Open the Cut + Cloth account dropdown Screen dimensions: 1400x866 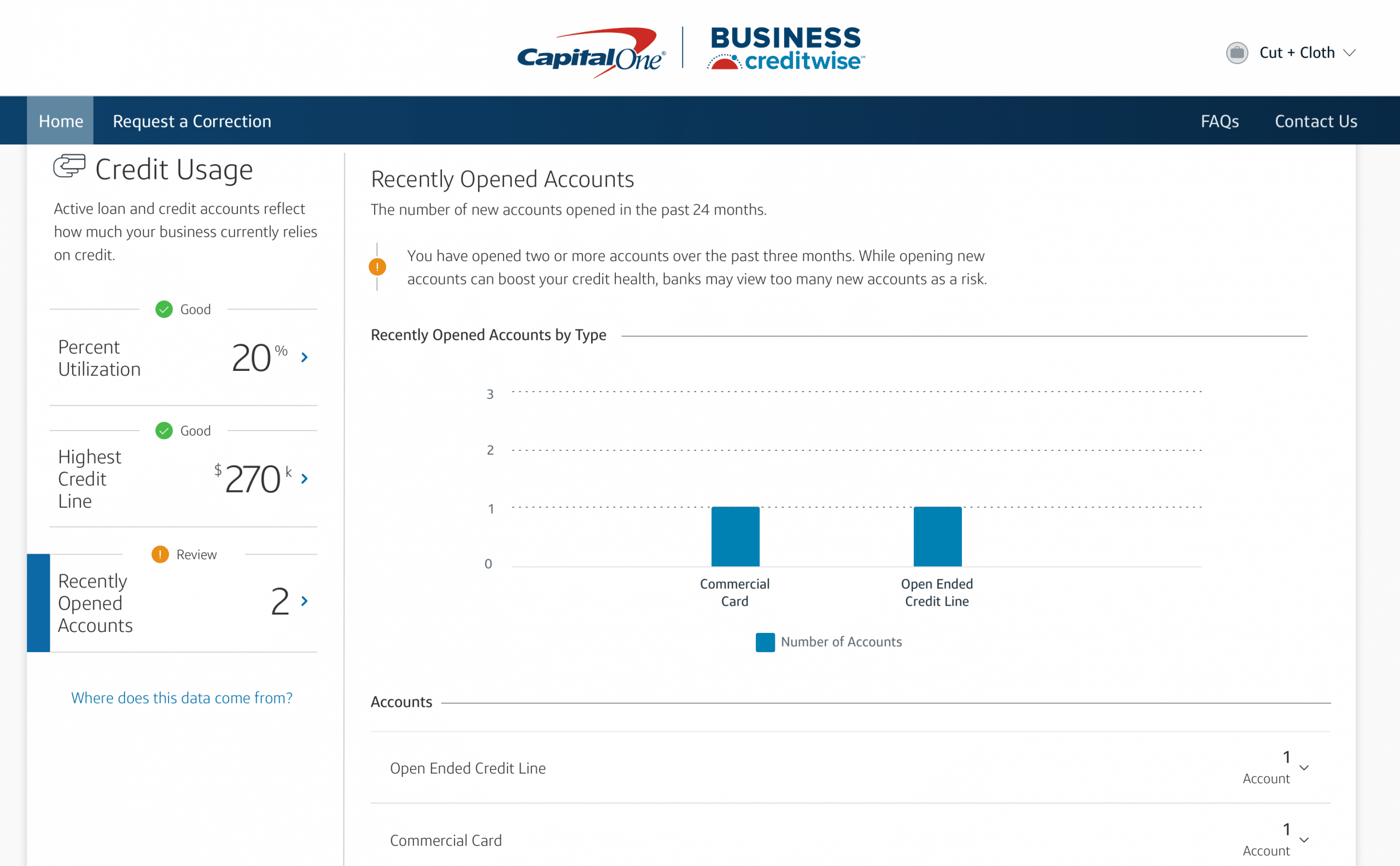tap(1308, 52)
